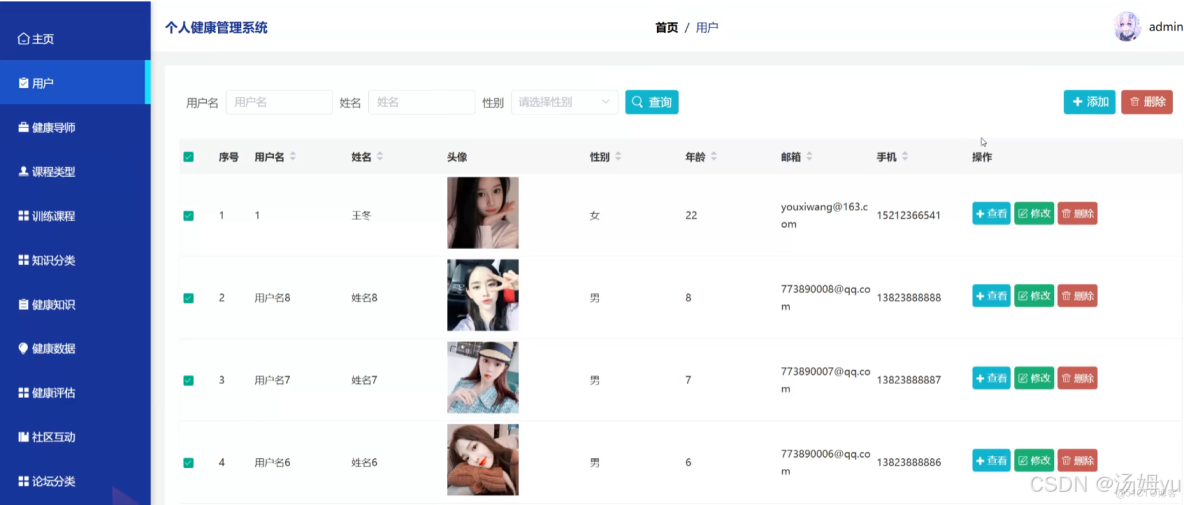Click phone number 15212366541
The height and width of the screenshot is (505, 1184).
pos(908,216)
